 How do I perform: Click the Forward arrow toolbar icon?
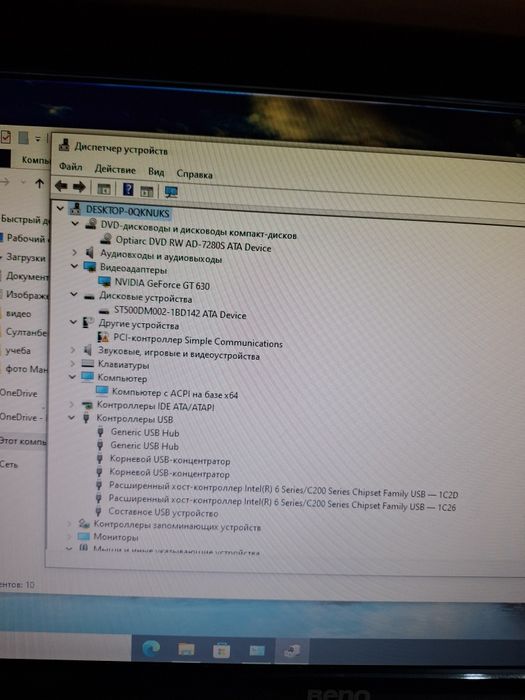[79, 187]
